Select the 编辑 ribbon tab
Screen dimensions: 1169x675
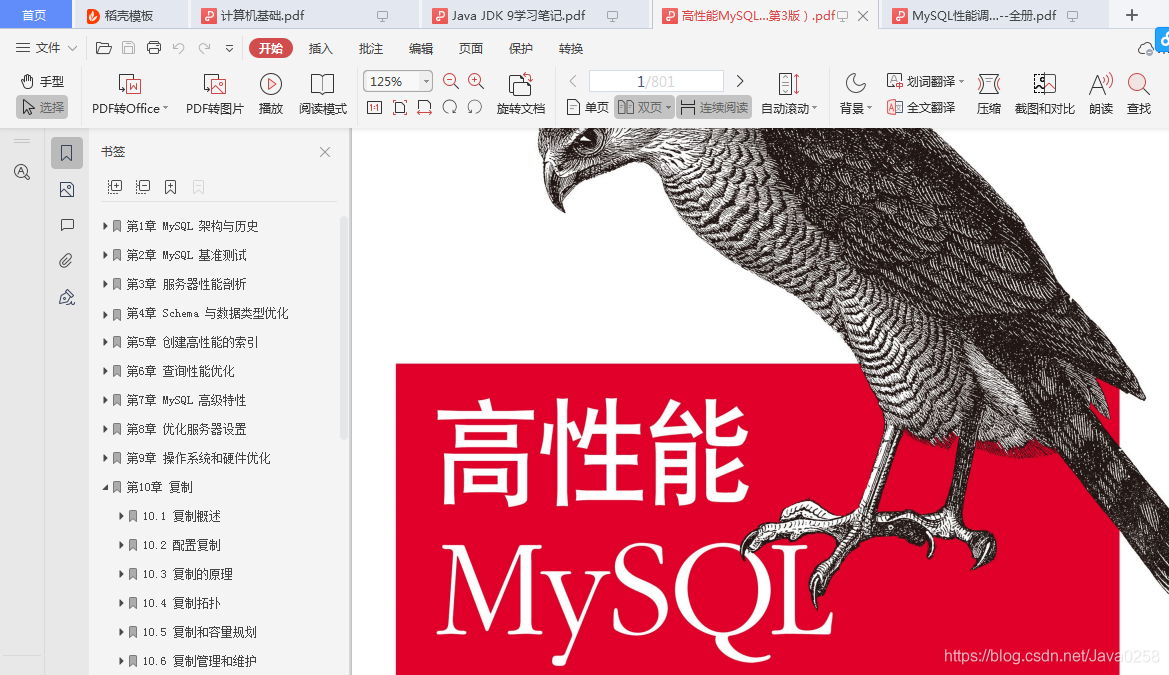[420, 48]
